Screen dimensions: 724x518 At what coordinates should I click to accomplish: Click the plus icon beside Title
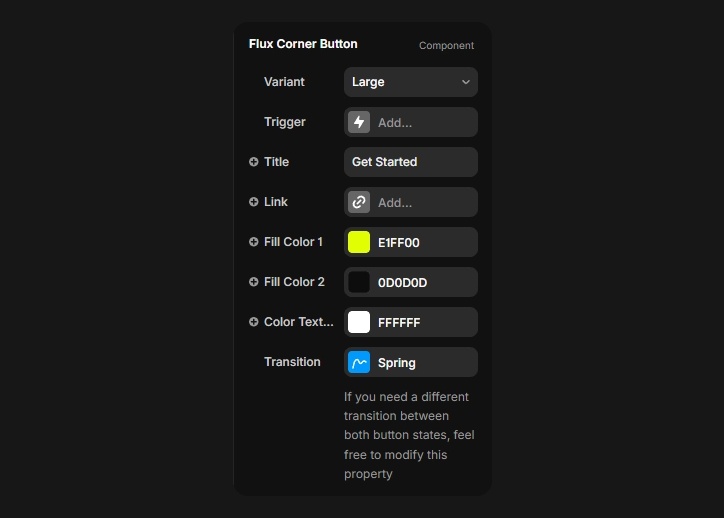[254, 162]
